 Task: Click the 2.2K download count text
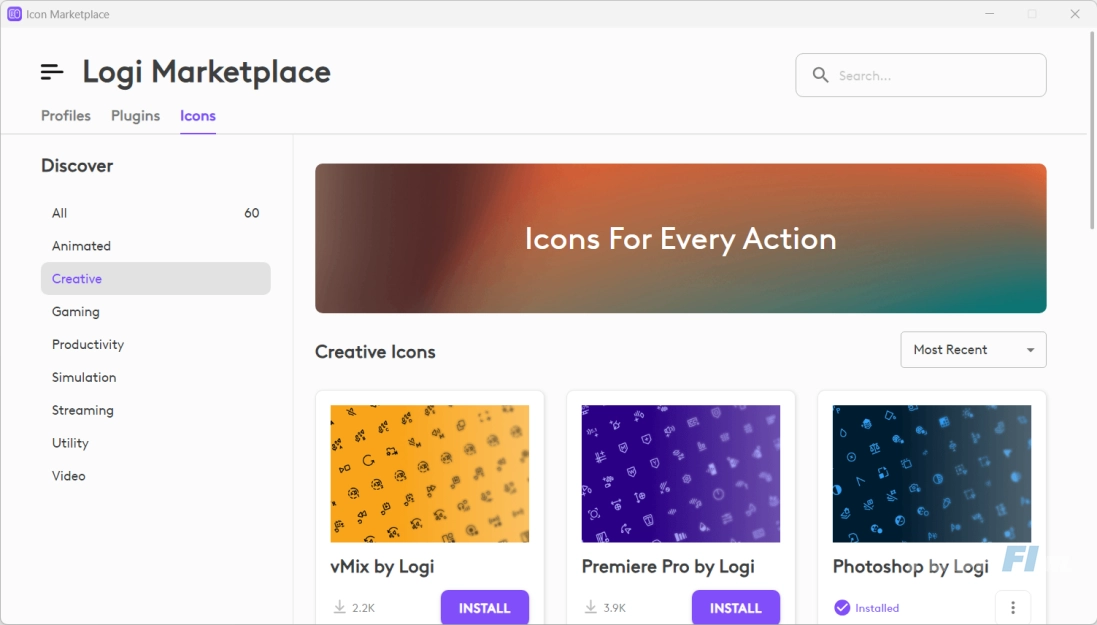point(364,608)
